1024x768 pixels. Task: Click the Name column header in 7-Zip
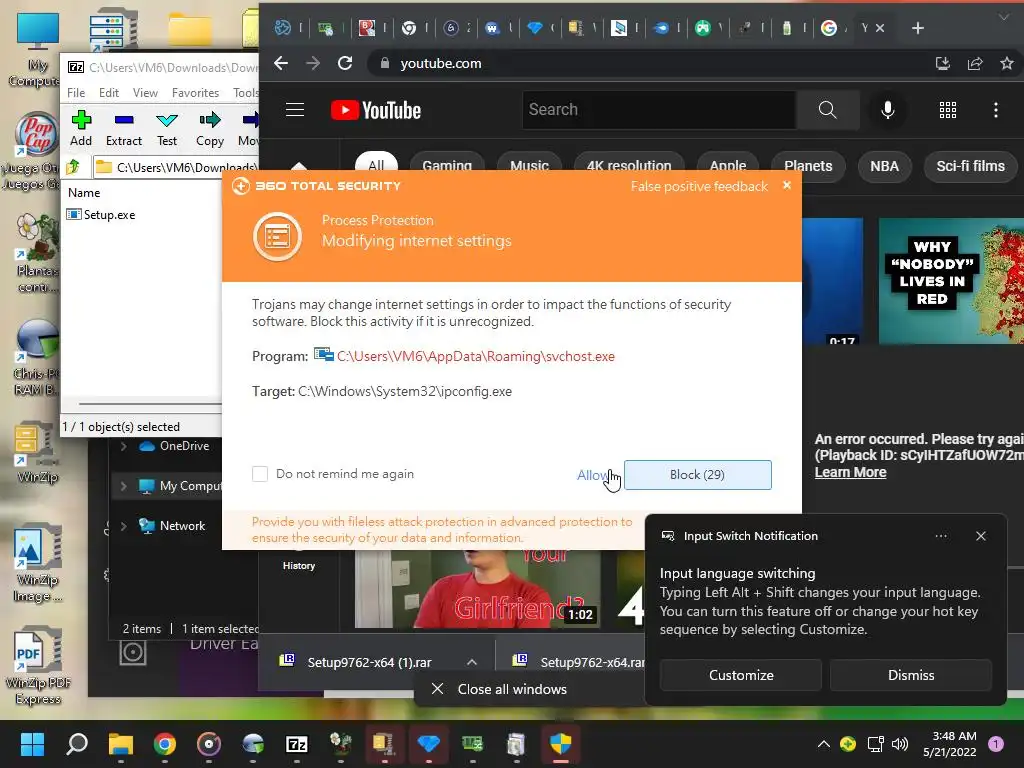point(84,193)
